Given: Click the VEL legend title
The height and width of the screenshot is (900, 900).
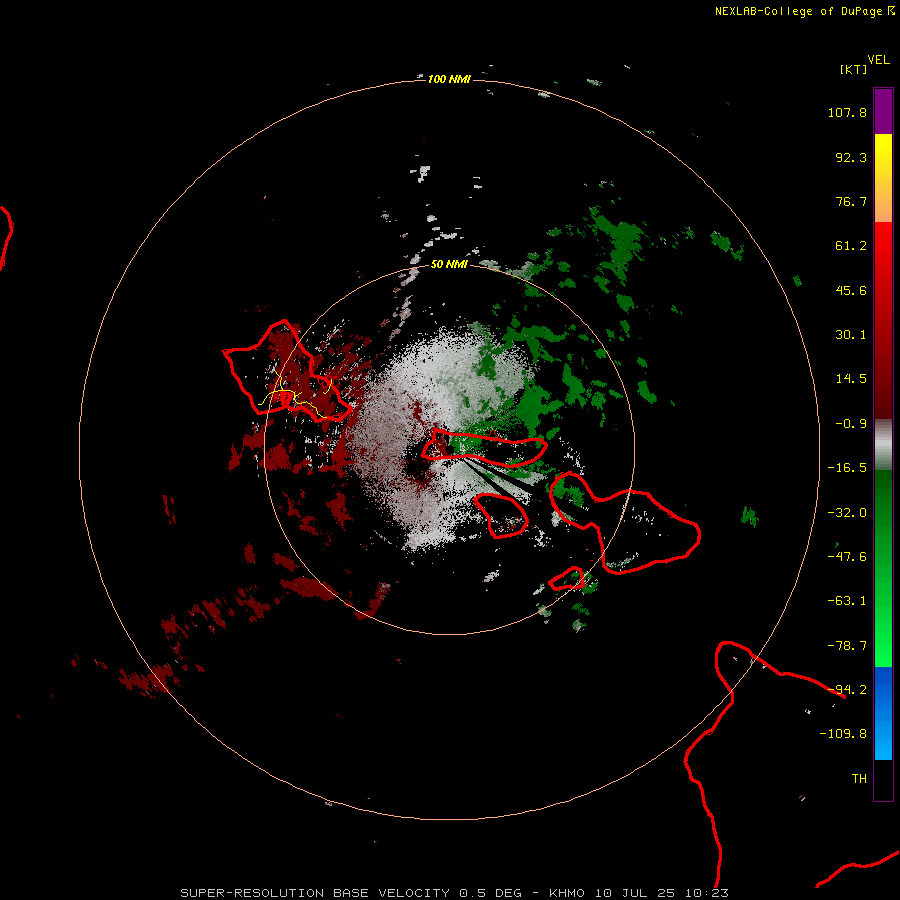Looking at the screenshot, I should 879,60.
